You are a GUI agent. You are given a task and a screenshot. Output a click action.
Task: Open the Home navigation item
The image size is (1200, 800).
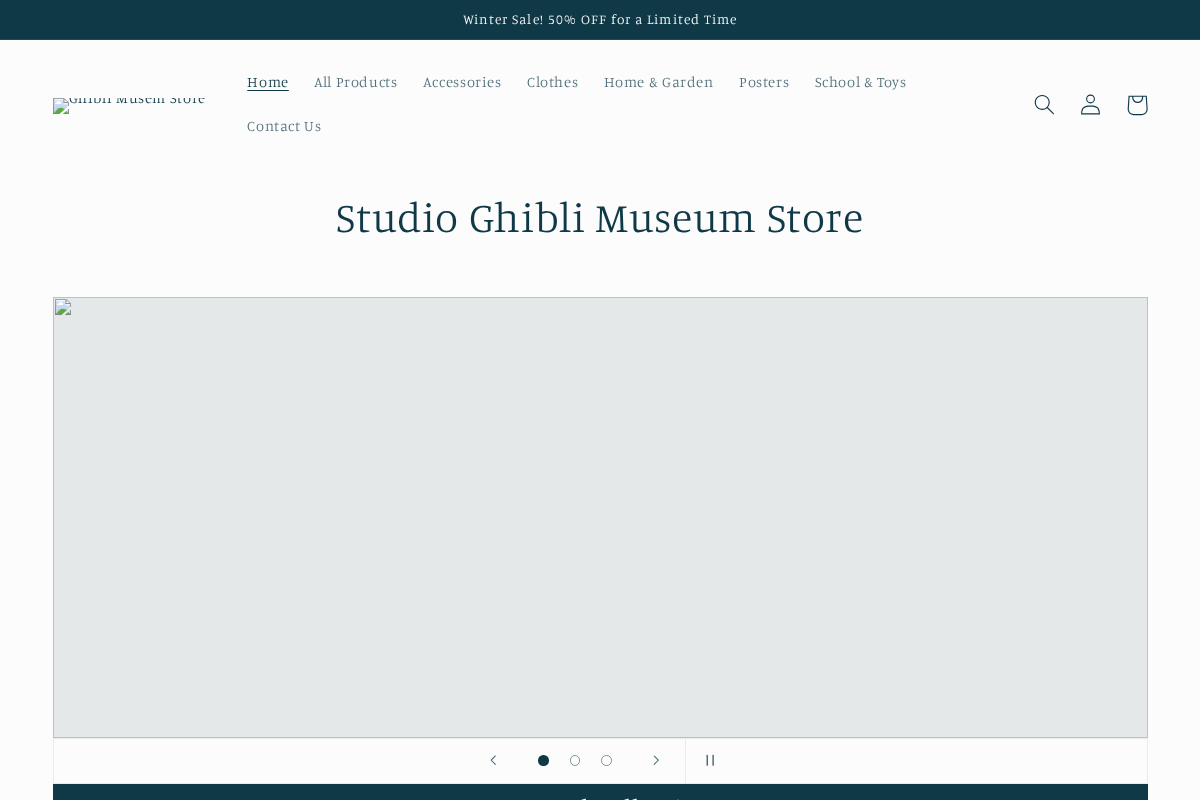pos(268,82)
